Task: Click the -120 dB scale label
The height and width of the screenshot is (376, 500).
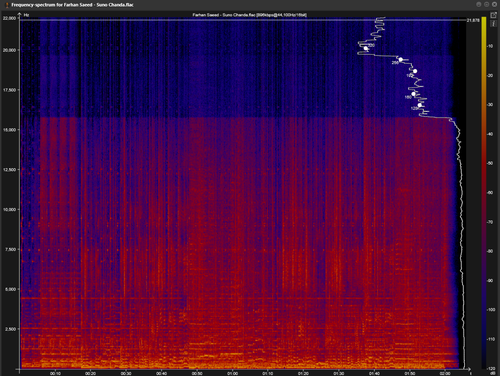Action: [x=491, y=368]
